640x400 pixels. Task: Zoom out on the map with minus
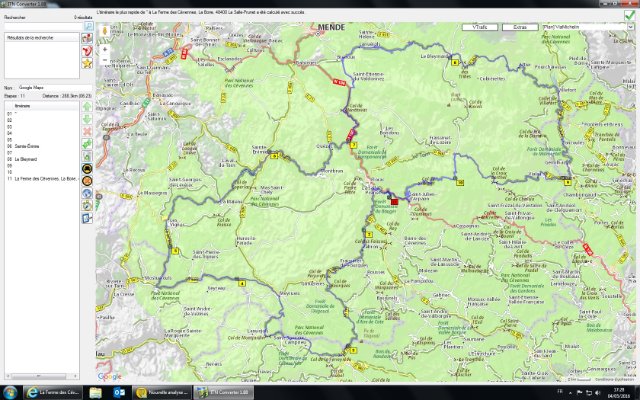pyautogui.click(x=103, y=59)
